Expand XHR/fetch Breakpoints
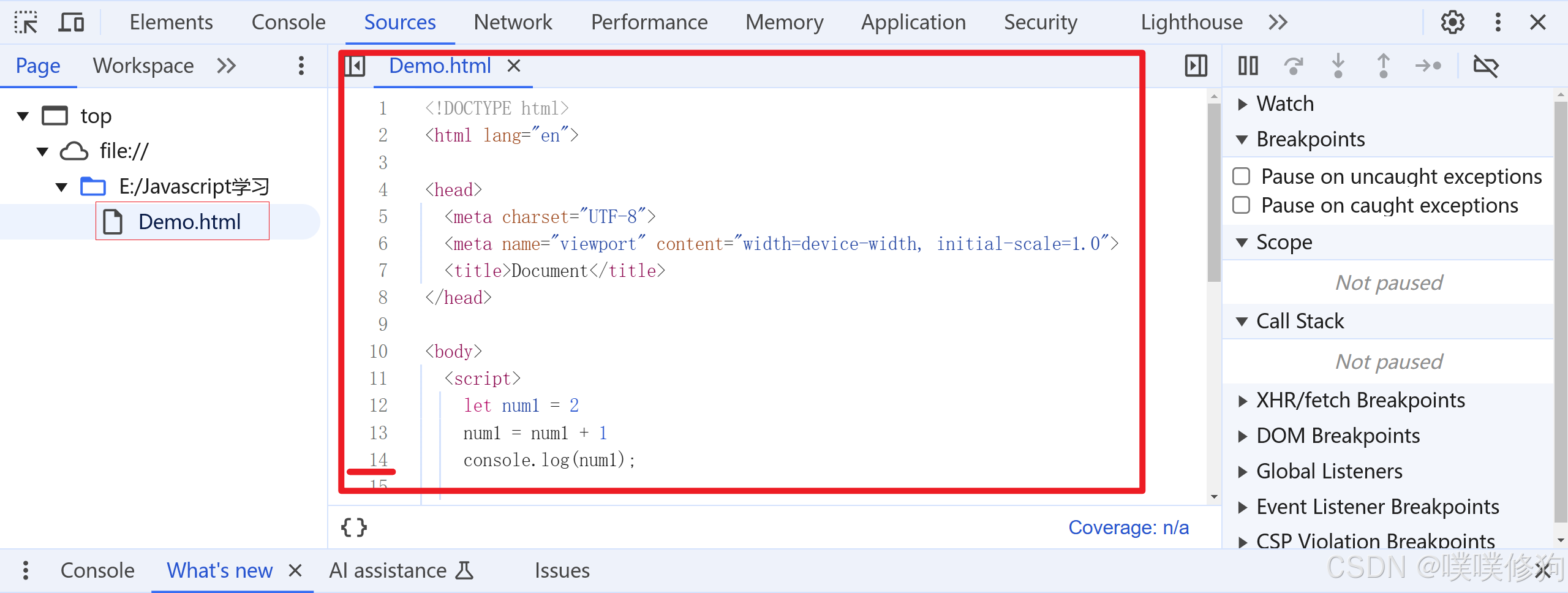This screenshot has height=593, width=1568. 1243,399
